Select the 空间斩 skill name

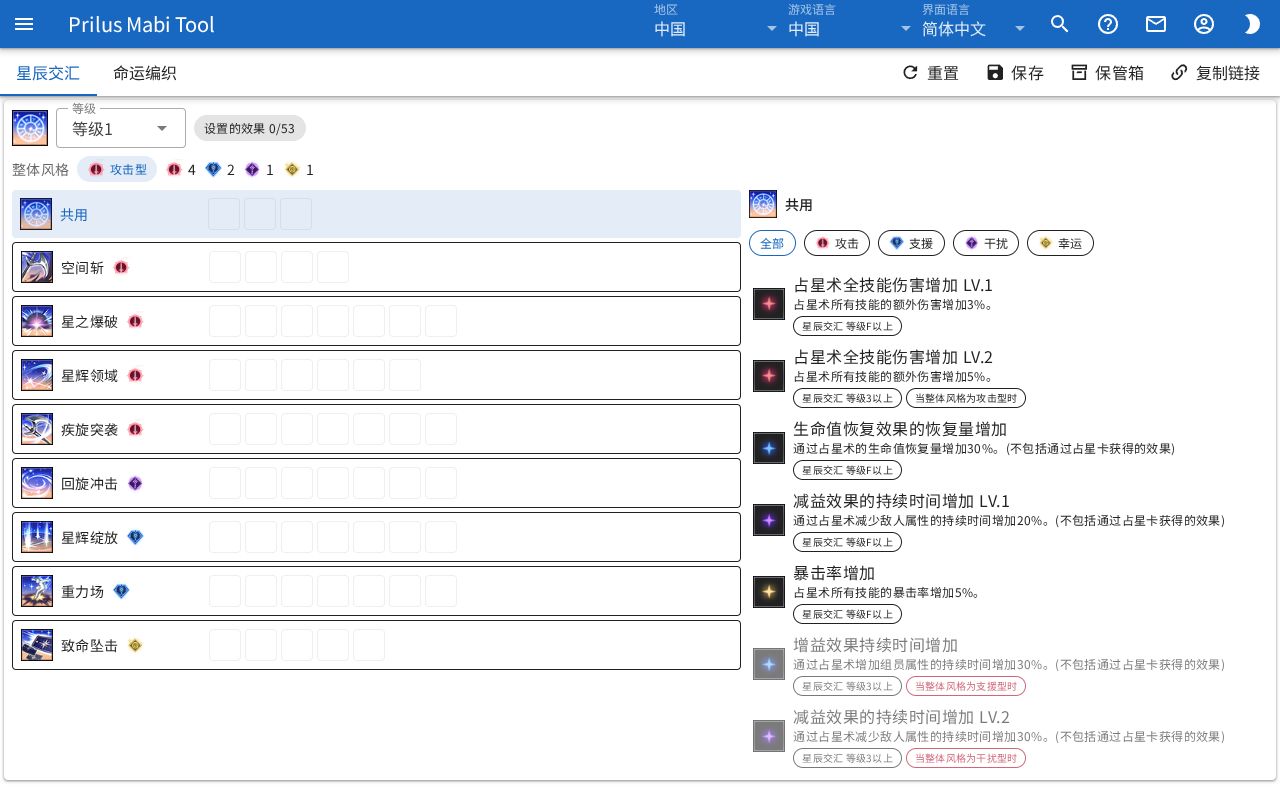tap(82, 268)
